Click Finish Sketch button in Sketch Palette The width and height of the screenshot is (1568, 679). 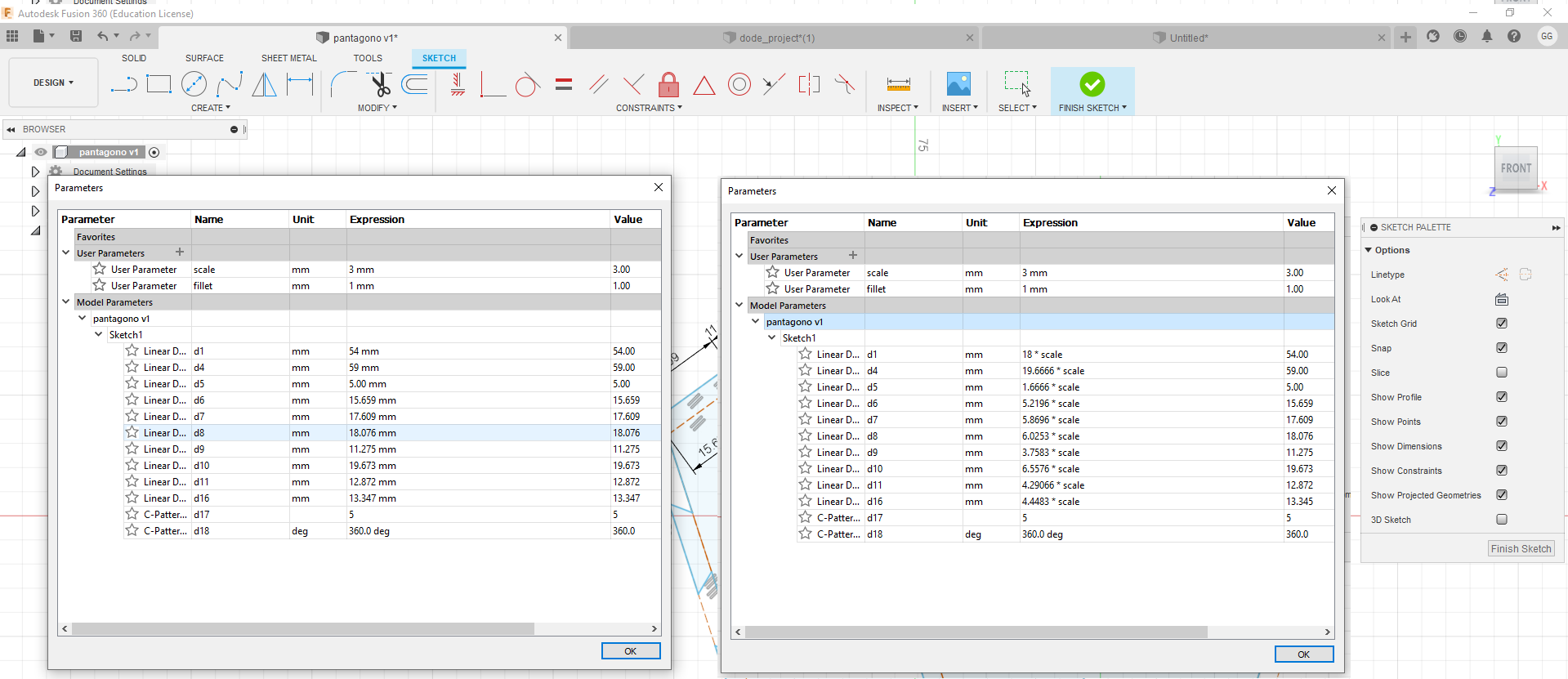point(1521,549)
